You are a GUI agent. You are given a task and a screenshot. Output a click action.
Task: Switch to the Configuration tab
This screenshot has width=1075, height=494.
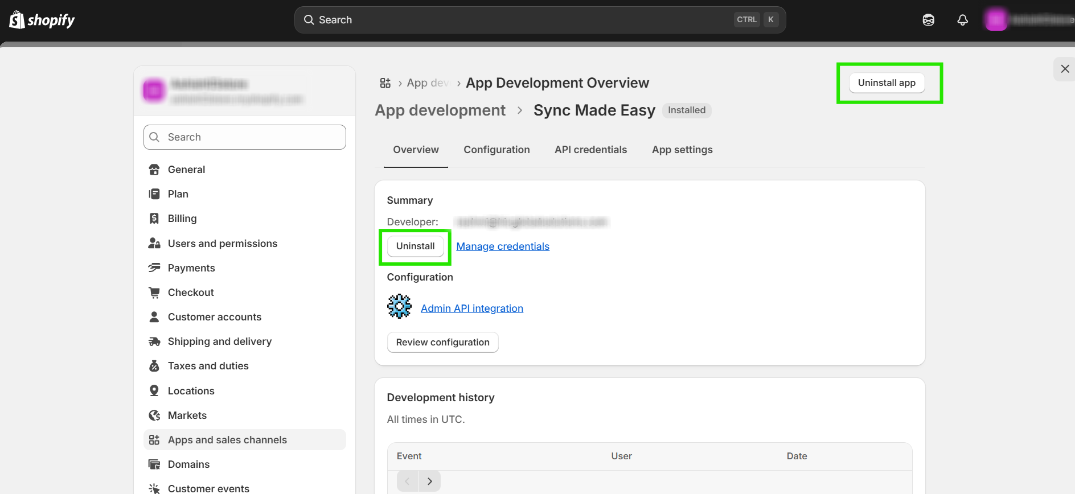[496, 150]
